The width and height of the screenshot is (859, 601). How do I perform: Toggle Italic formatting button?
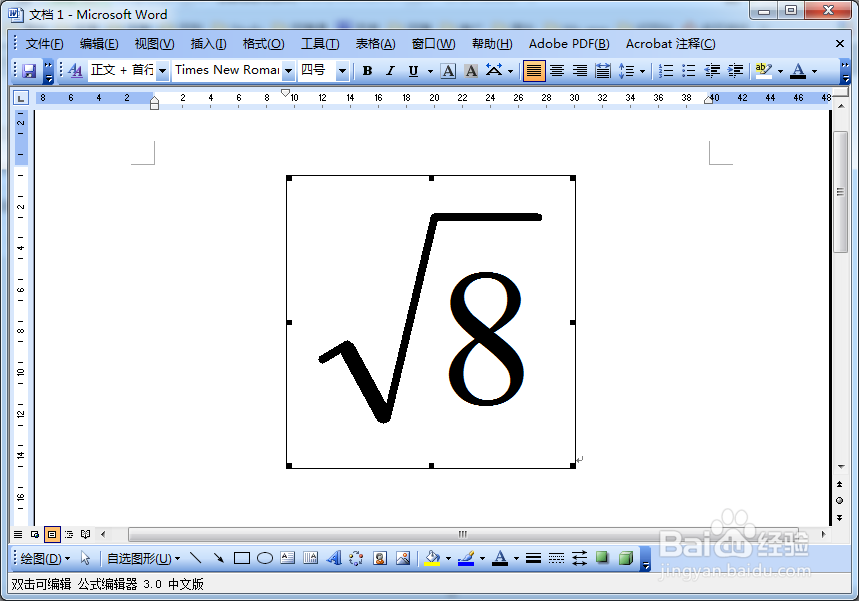[x=390, y=71]
